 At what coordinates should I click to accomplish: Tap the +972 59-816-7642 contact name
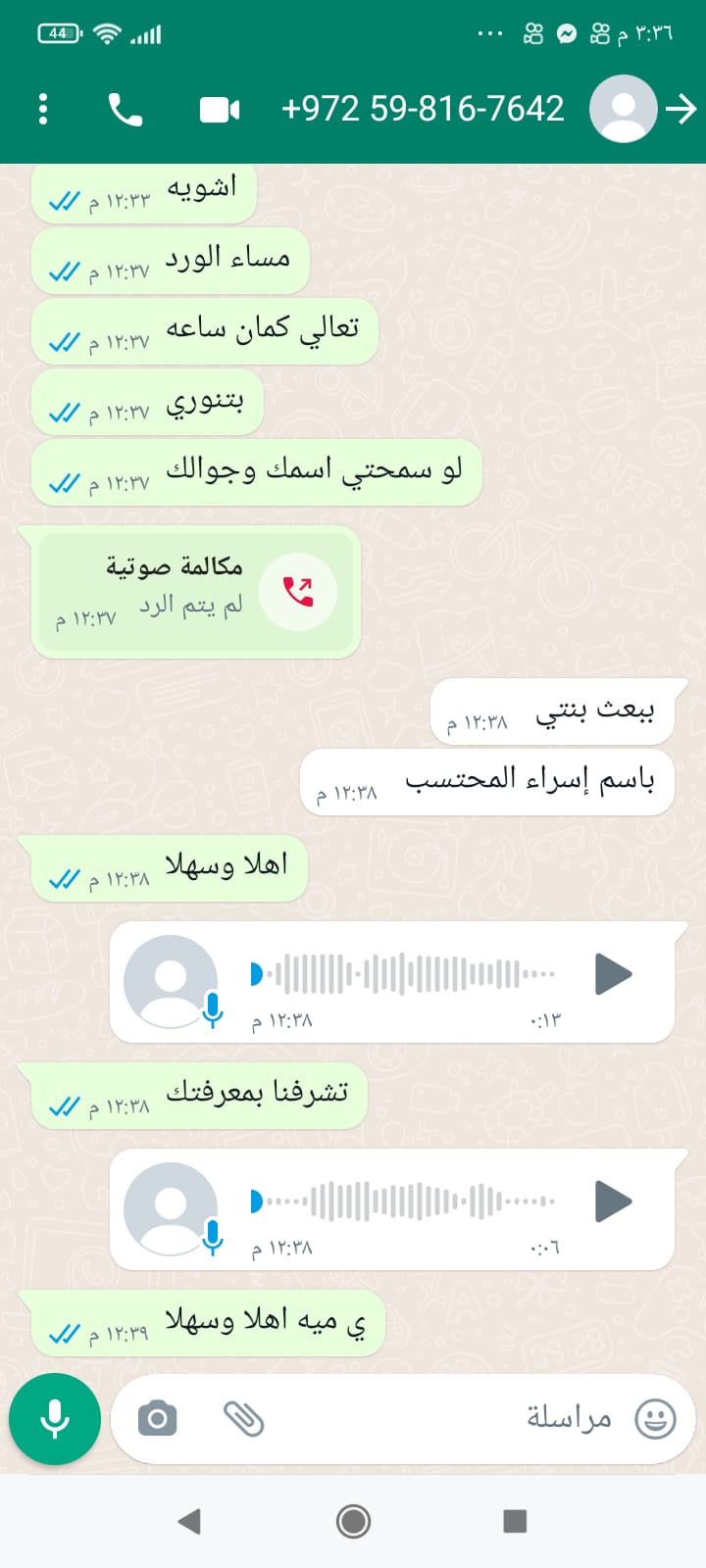423,109
